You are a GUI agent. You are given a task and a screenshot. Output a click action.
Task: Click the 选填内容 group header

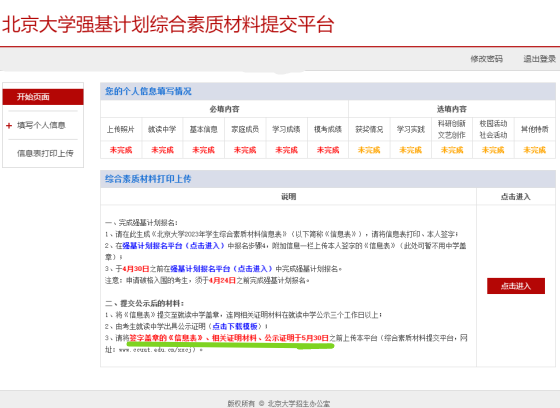[x=452, y=109]
